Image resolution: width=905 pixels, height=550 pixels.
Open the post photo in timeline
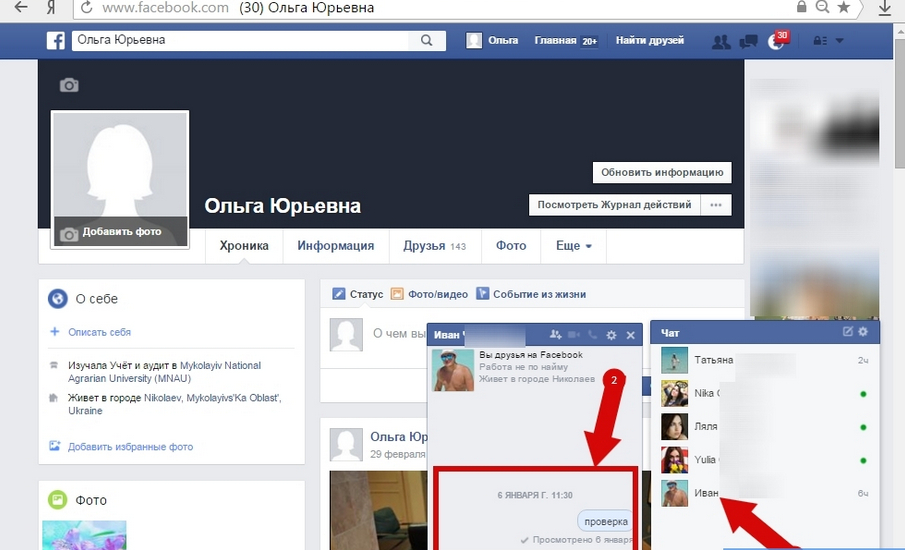tap(378, 510)
